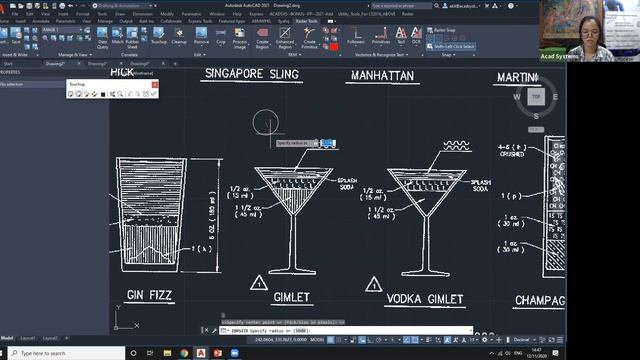The image size is (640, 360).
Task: Close the Touchup floating toolbar
Action: tap(155, 84)
